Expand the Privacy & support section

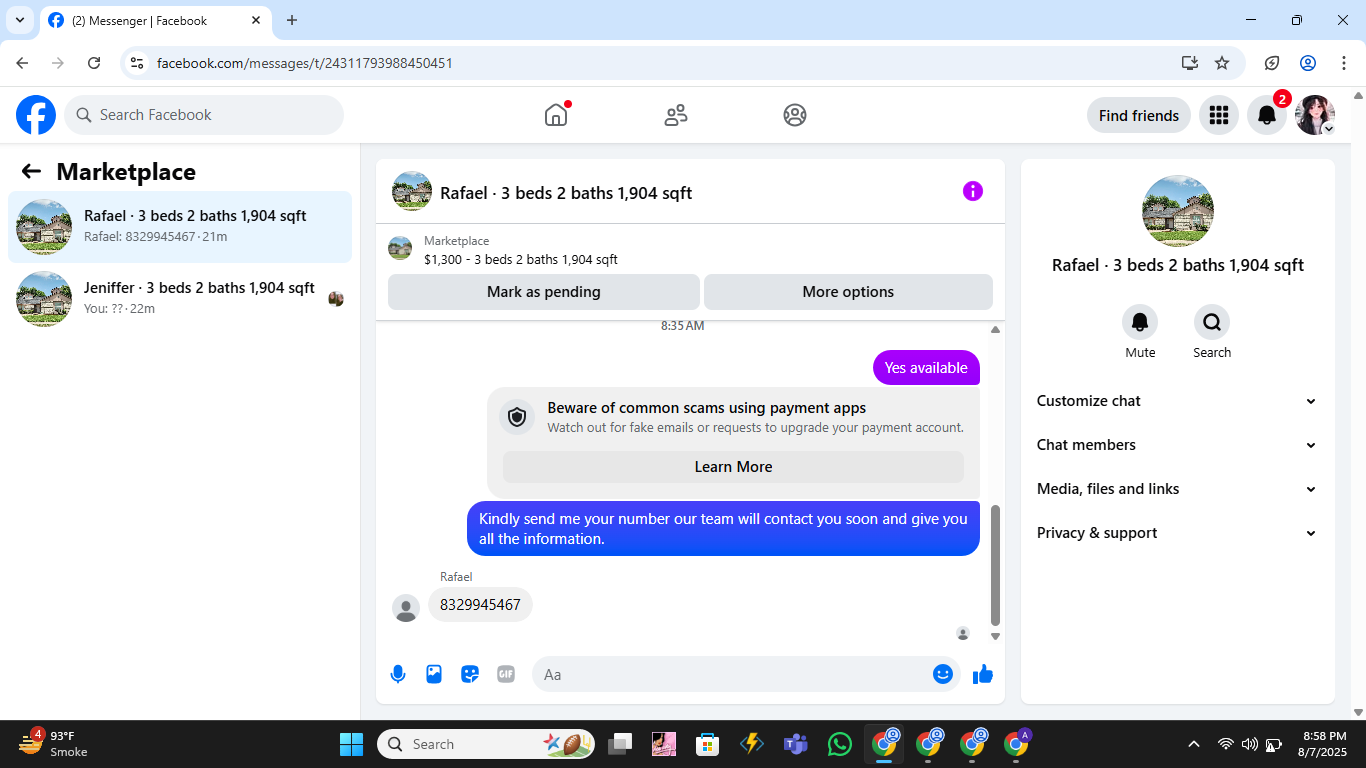(x=1178, y=533)
